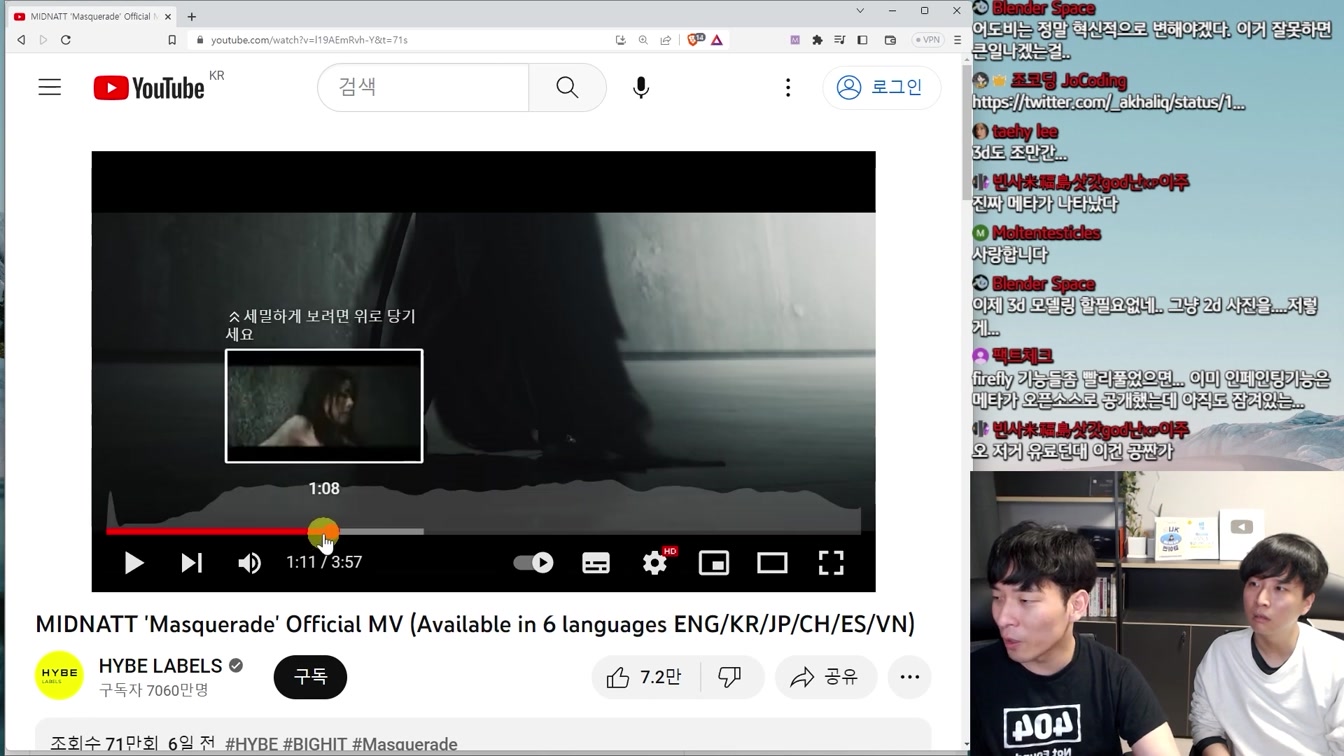
Task: Open the HYBE LABELS channel name link
Action: (x=160, y=666)
